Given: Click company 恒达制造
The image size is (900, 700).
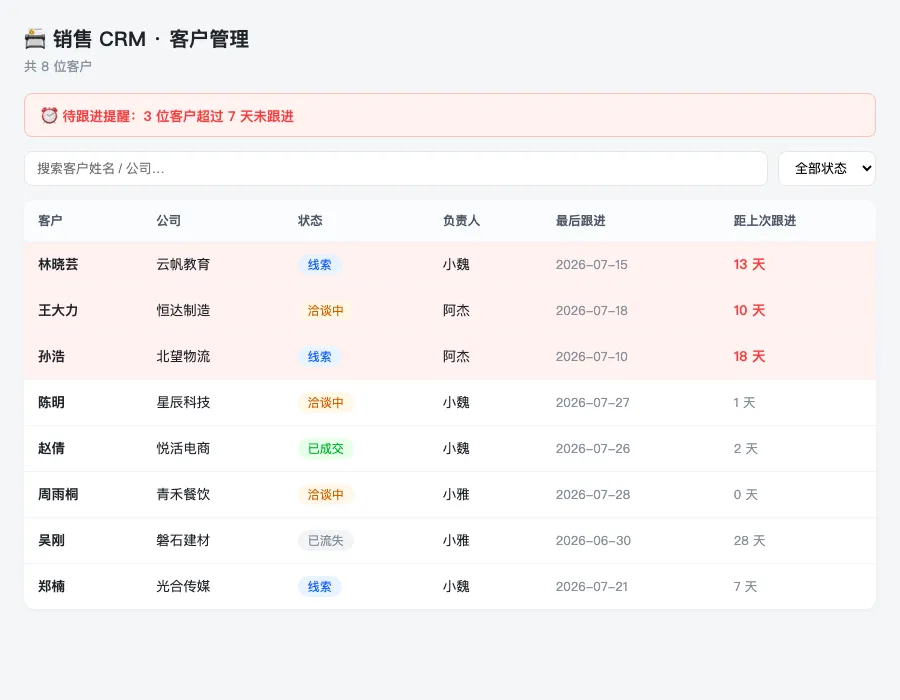Looking at the screenshot, I should [183, 310].
